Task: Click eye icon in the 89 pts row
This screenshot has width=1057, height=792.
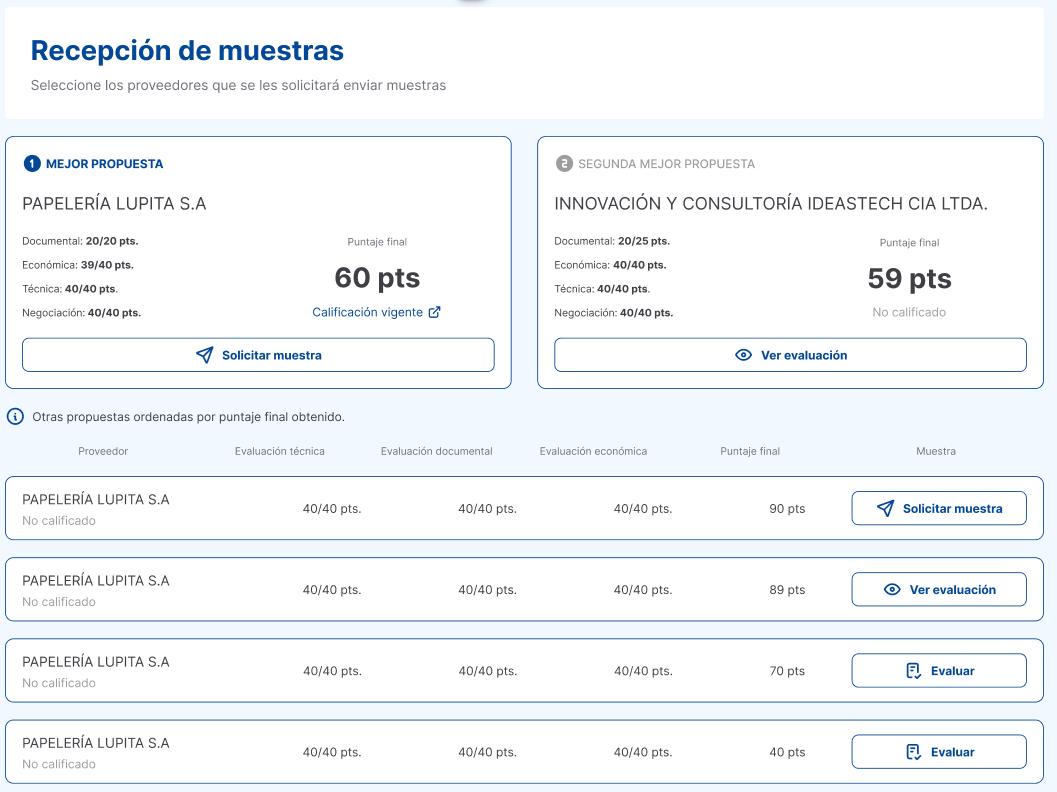Action: click(x=893, y=590)
